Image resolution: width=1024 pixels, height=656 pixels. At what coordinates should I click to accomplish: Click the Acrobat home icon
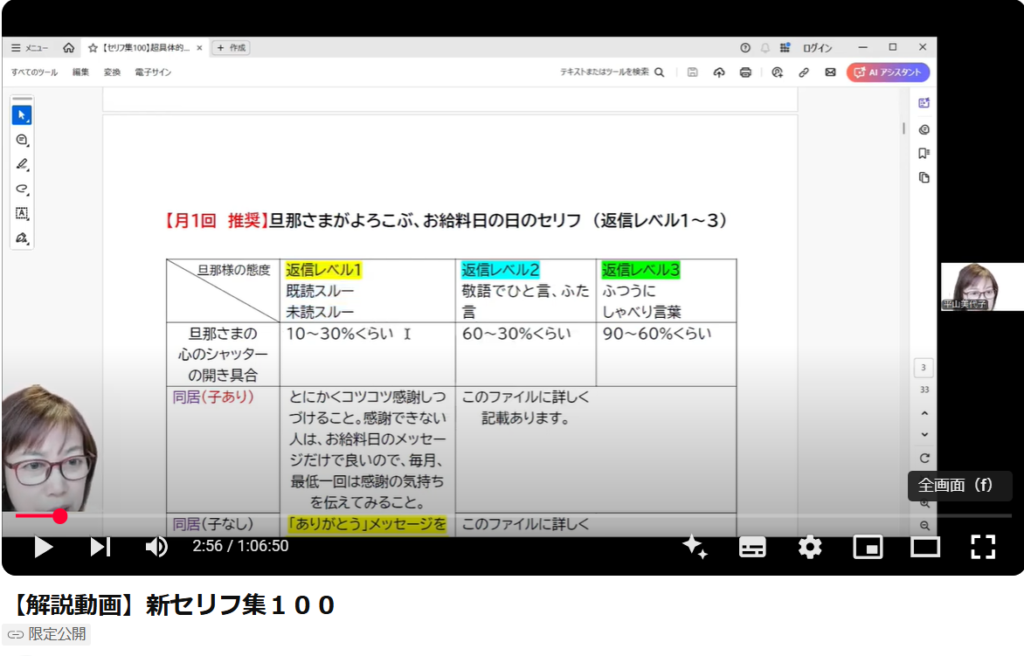[x=68, y=47]
